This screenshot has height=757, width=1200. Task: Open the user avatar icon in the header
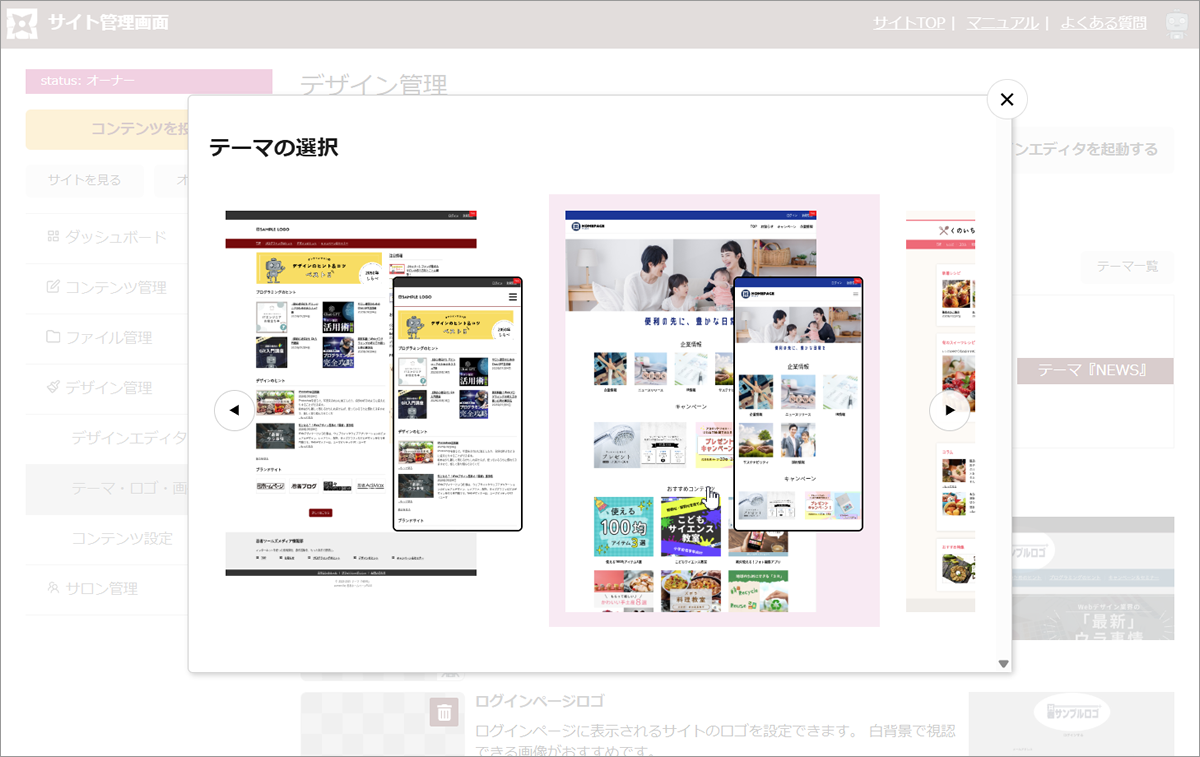tap(1177, 24)
